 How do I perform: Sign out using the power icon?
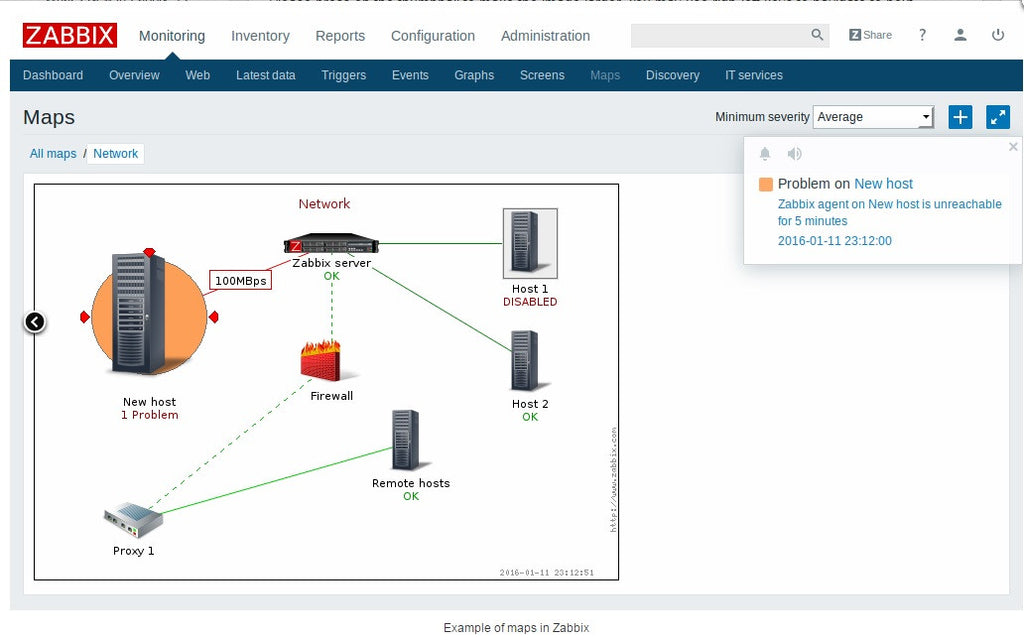997,35
